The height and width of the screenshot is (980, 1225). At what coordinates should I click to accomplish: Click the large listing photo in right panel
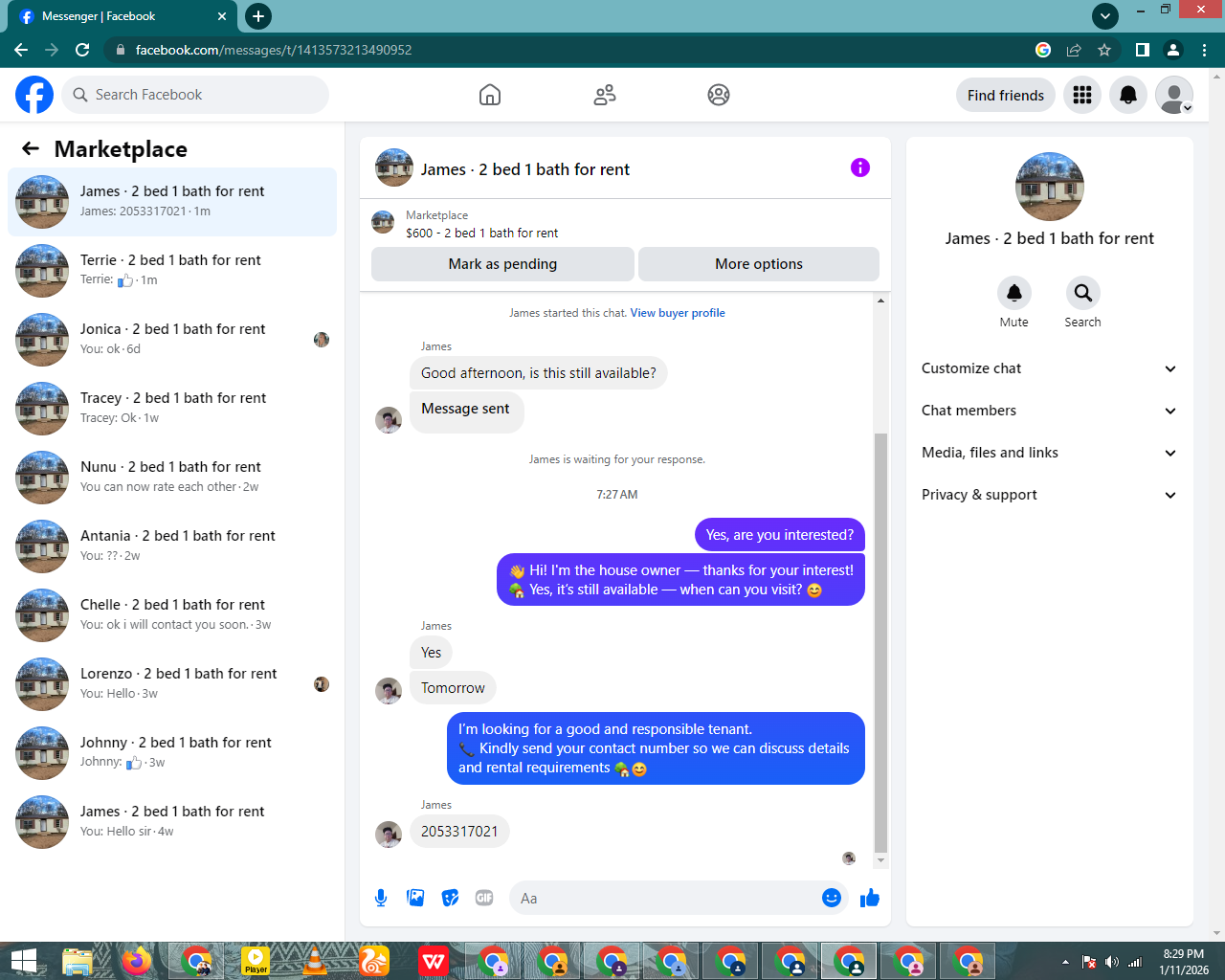pos(1050,187)
